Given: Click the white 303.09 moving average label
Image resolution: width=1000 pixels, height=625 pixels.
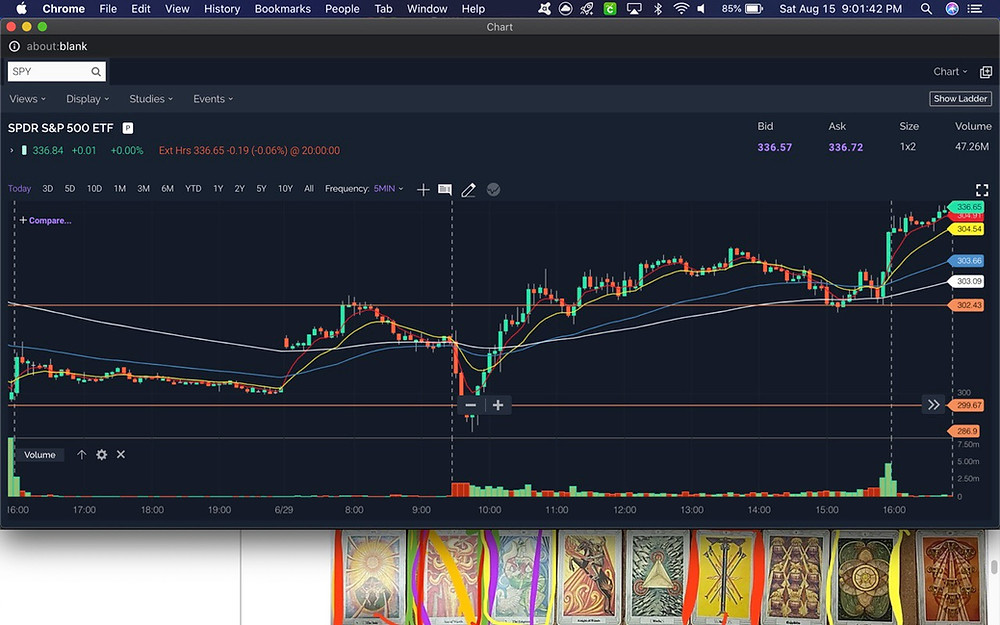Looking at the screenshot, I should point(966,281).
